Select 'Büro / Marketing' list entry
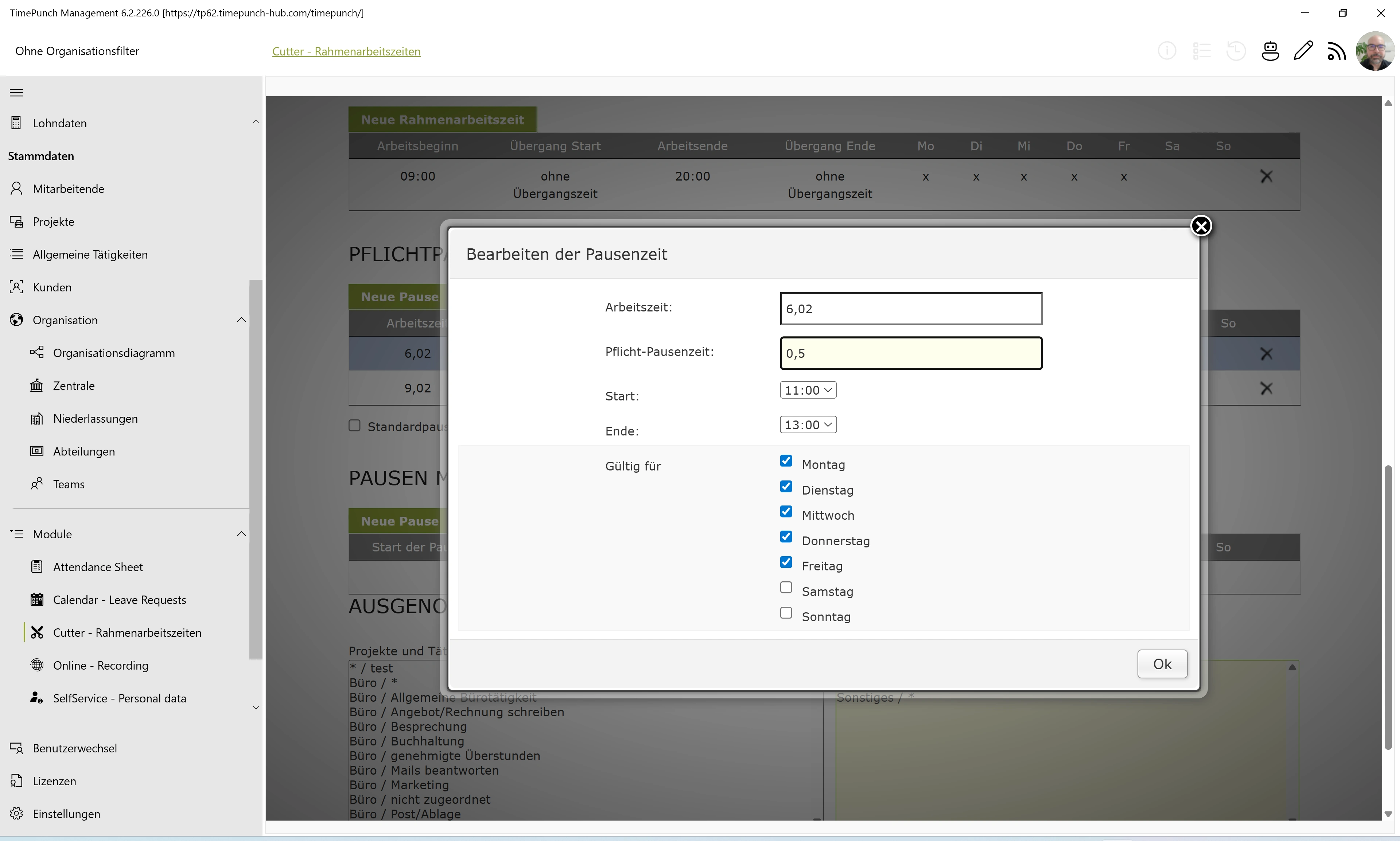Image resolution: width=1400 pixels, height=841 pixels. click(x=399, y=785)
